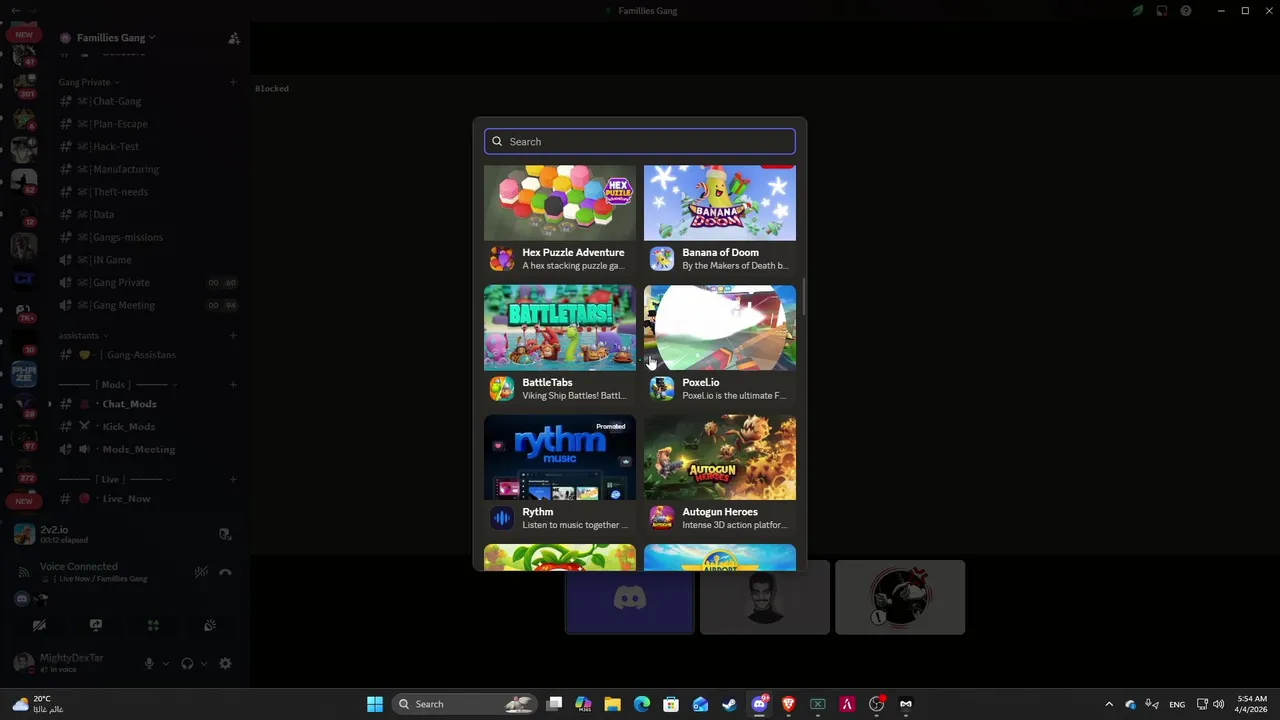Click the activity list scrollbar
The image size is (1280, 720).
[803, 295]
